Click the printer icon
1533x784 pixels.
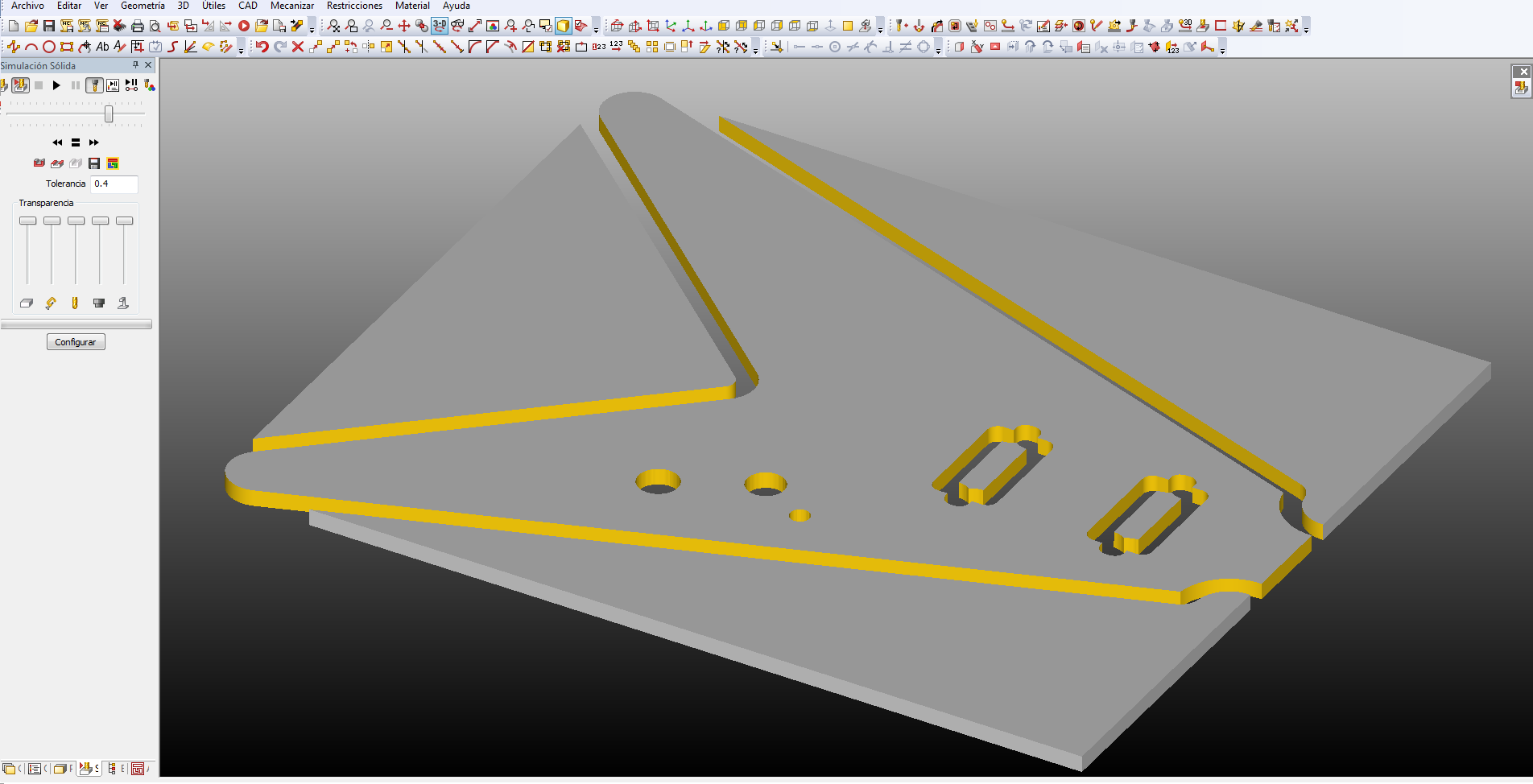[138, 26]
